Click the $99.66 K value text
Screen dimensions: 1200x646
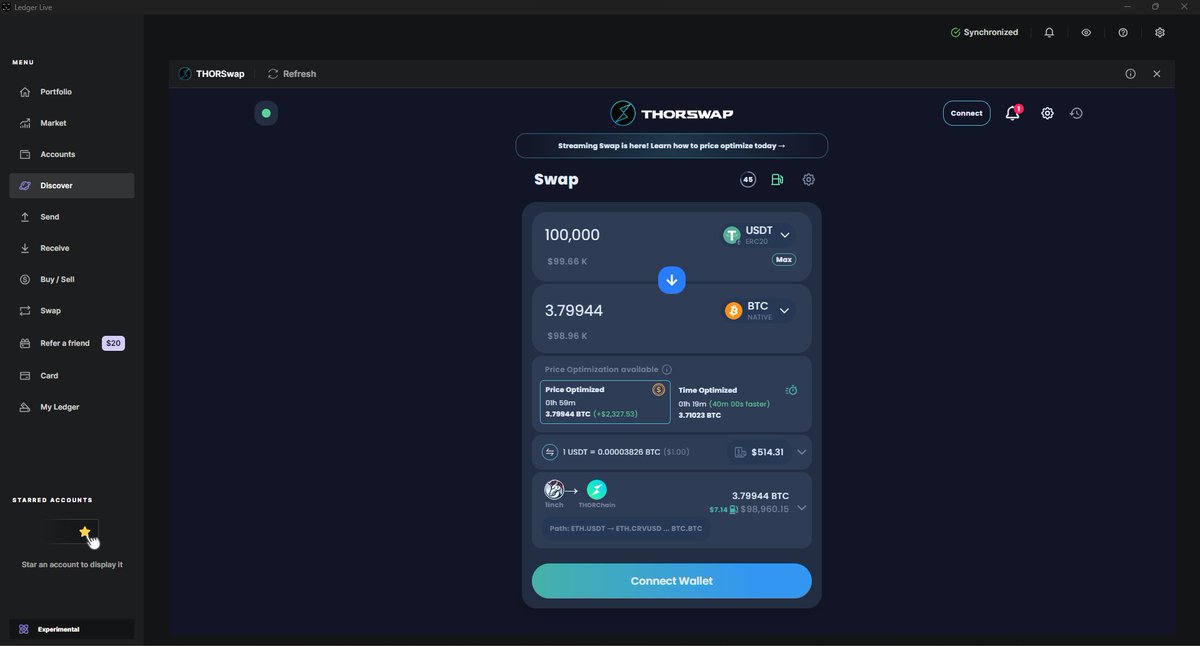tap(567, 261)
